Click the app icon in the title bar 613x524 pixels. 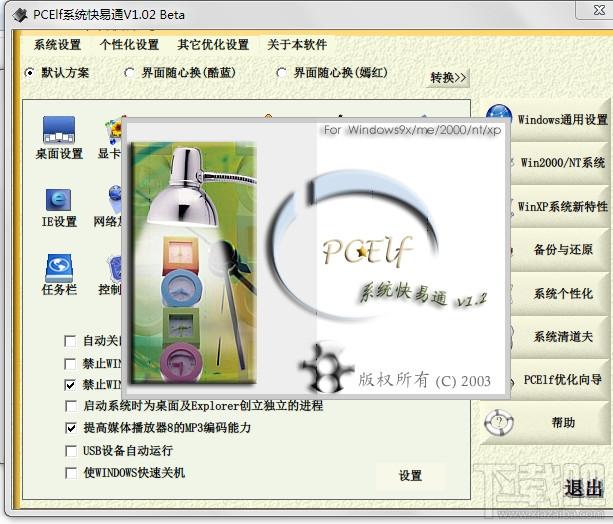[20, 15]
